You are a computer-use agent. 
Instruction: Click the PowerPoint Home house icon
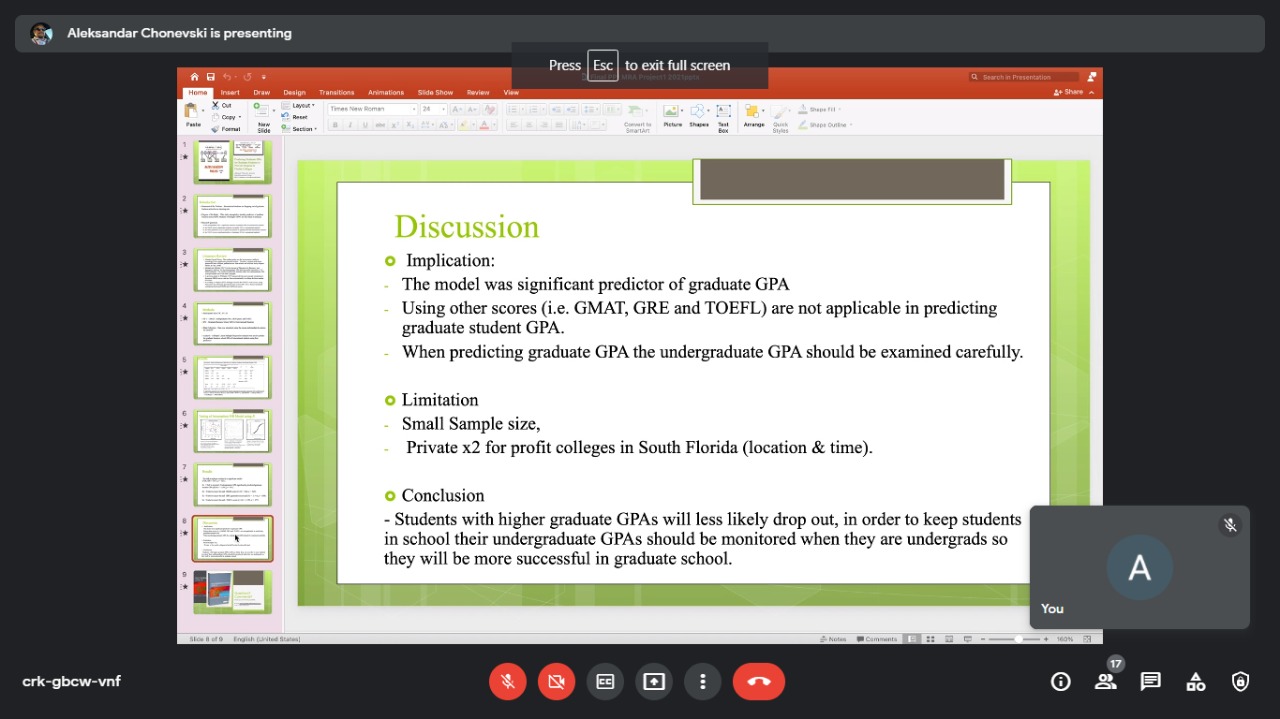pos(196,77)
